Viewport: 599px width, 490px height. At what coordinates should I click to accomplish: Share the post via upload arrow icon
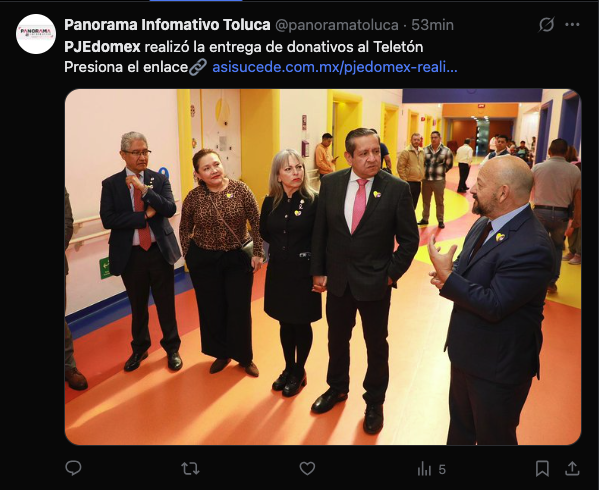(x=572, y=468)
